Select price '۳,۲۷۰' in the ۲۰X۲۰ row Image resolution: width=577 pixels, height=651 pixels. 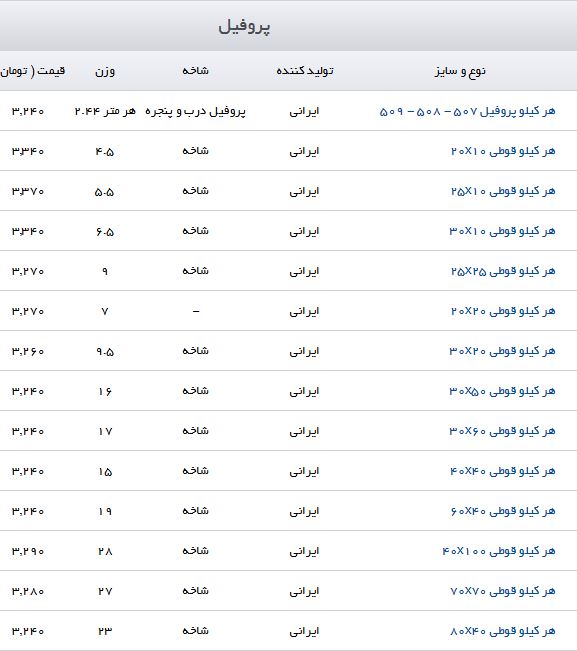pos(27,311)
